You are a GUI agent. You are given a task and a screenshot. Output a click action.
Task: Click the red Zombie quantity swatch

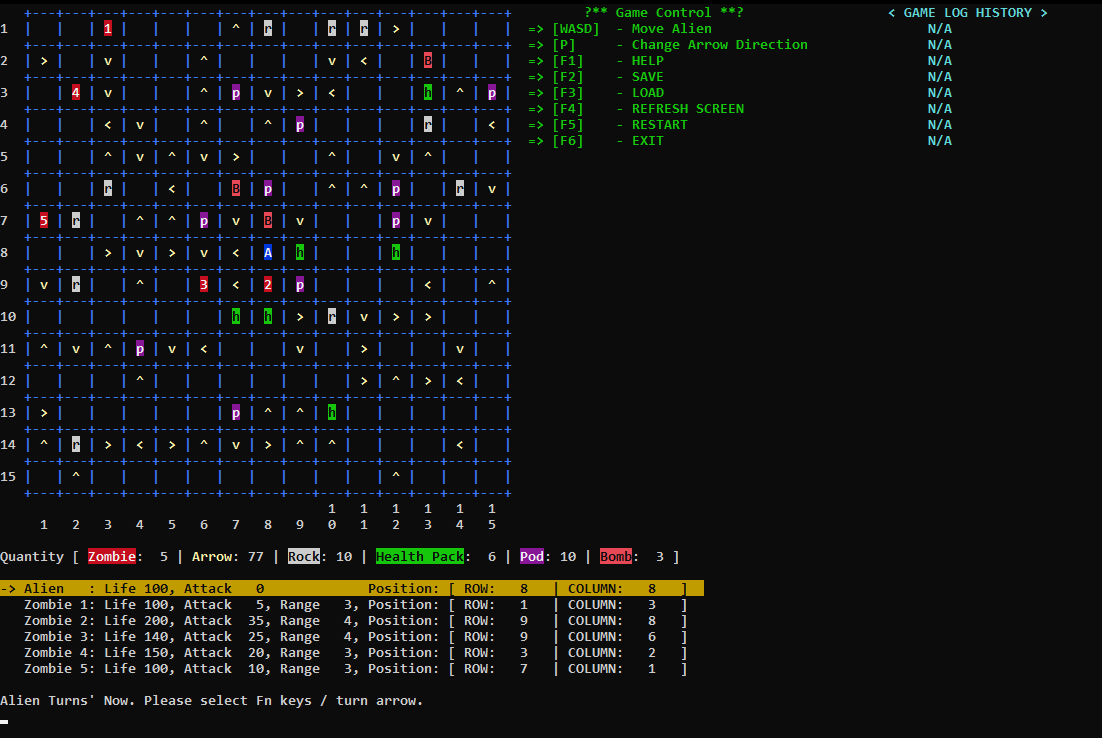111,556
